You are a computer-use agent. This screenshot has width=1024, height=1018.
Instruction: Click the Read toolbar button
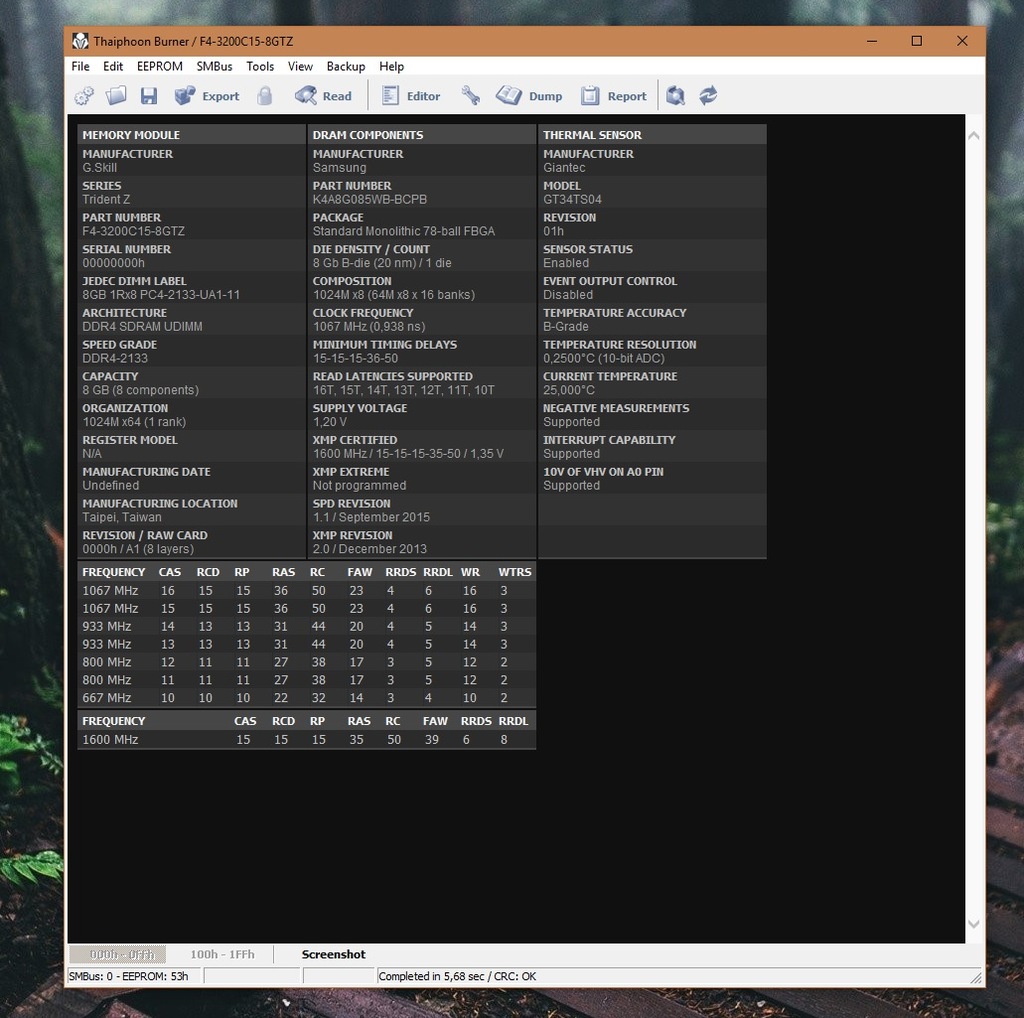(x=323, y=96)
